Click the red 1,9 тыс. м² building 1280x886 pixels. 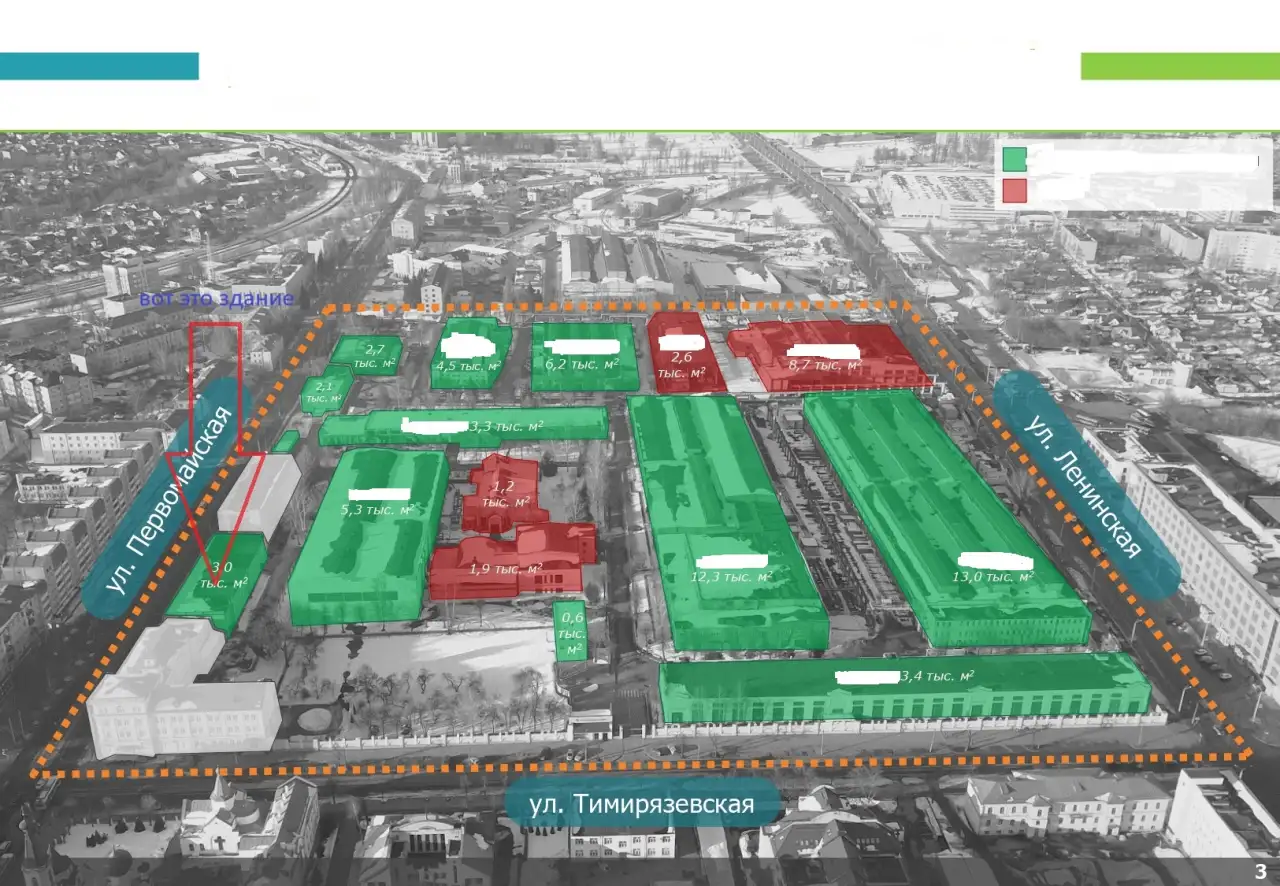(512, 561)
